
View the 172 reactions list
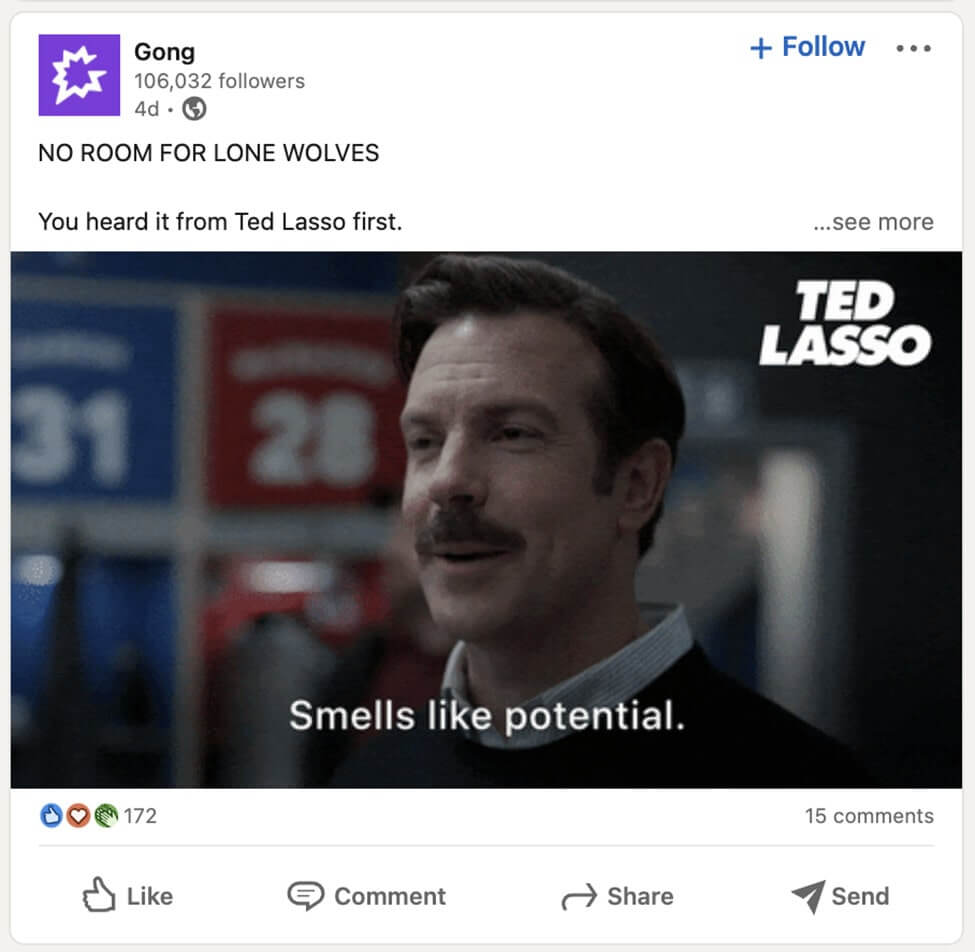(141, 816)
